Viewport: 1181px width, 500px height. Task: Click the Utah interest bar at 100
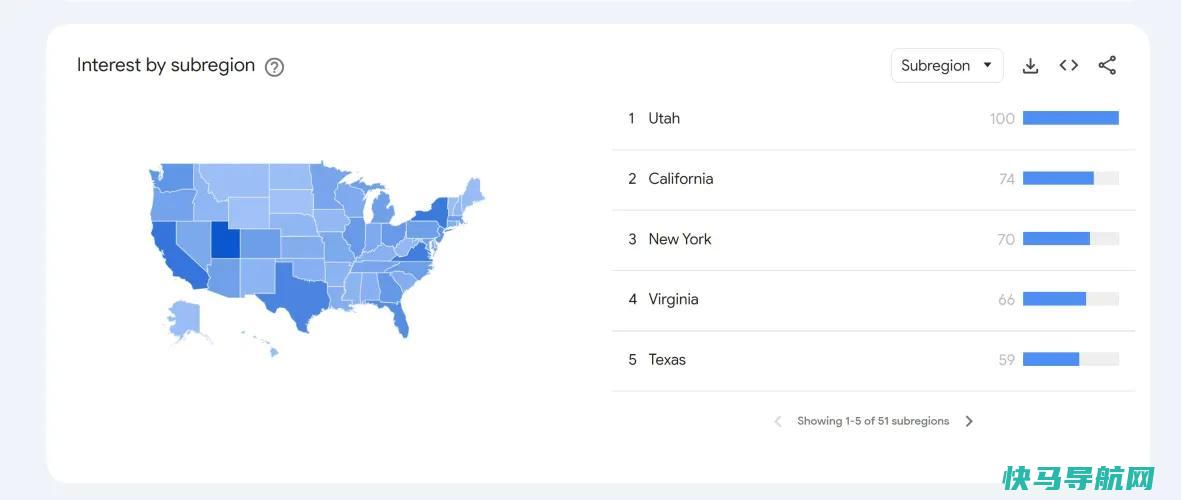1070,118
